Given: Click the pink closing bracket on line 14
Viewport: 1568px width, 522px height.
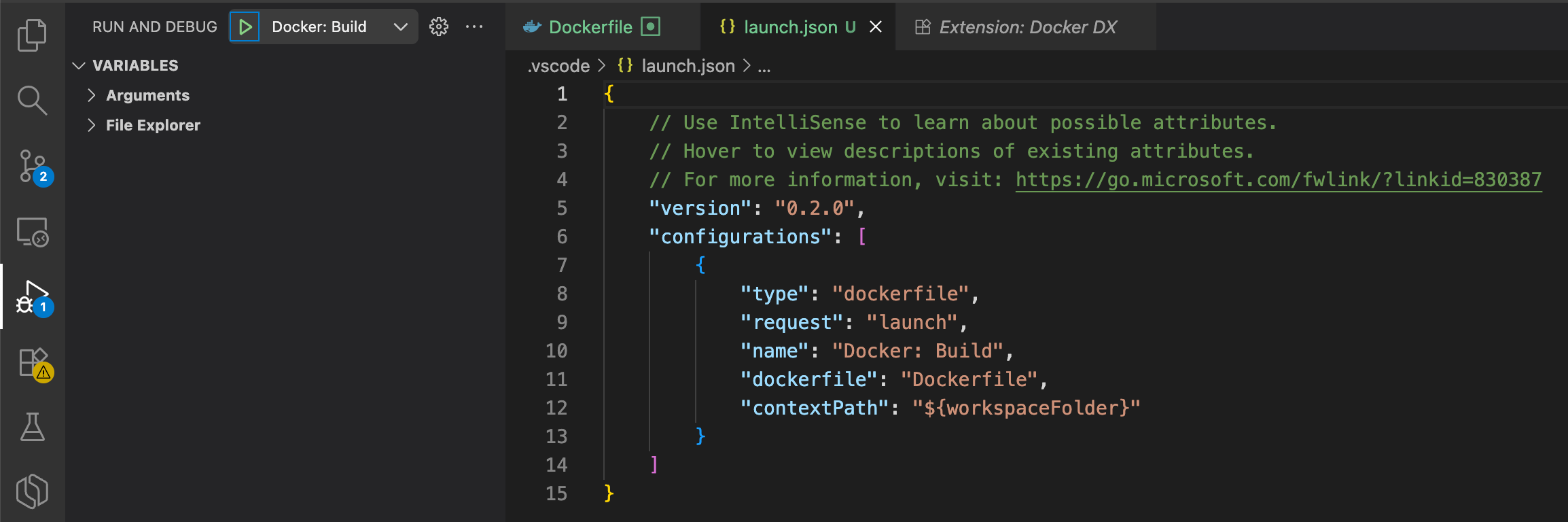Looking at the screenshot, I should pyautogui.click(x=654, y=465).
